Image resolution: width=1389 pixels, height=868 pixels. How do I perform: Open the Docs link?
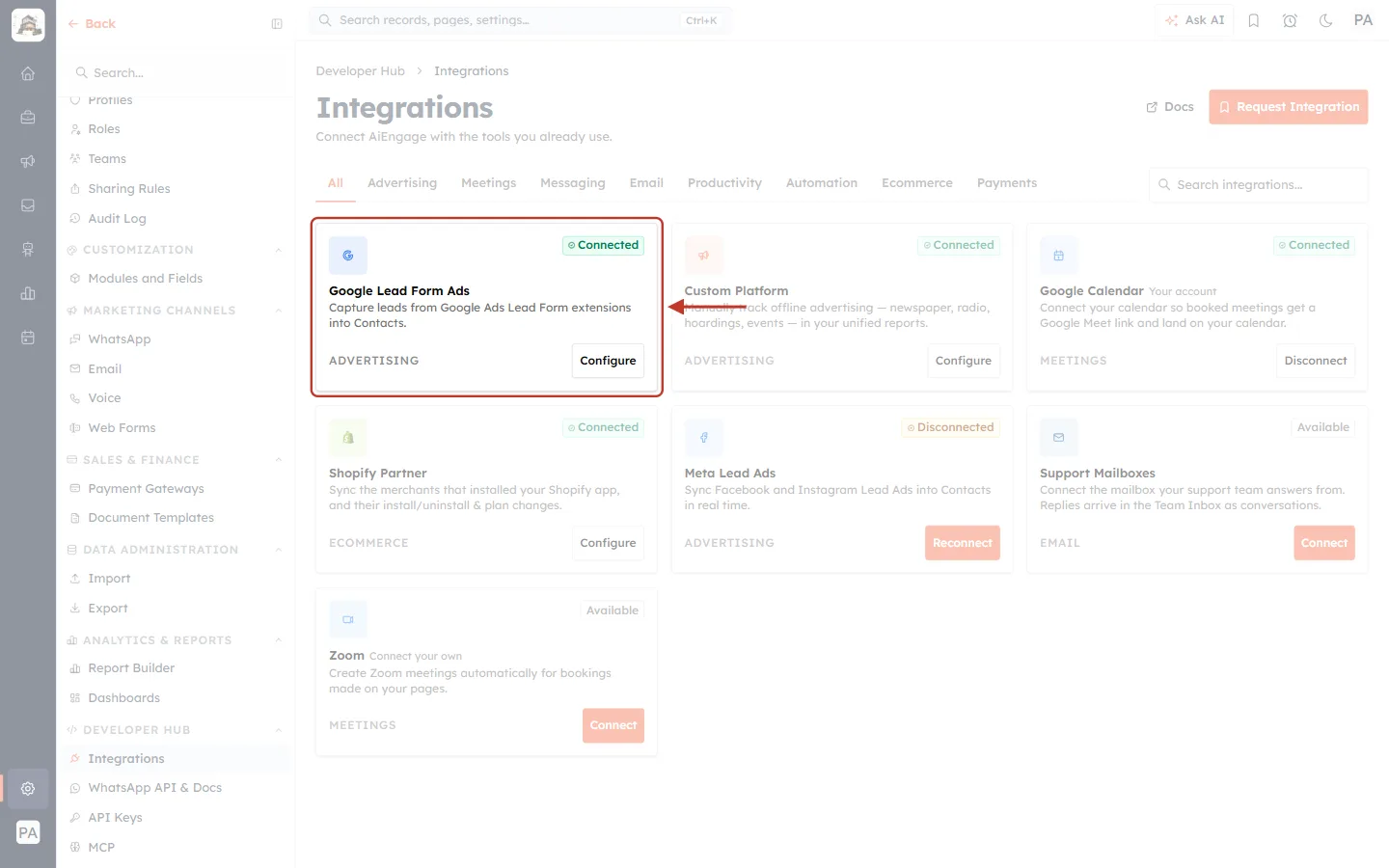click(x=1170, y=107)
